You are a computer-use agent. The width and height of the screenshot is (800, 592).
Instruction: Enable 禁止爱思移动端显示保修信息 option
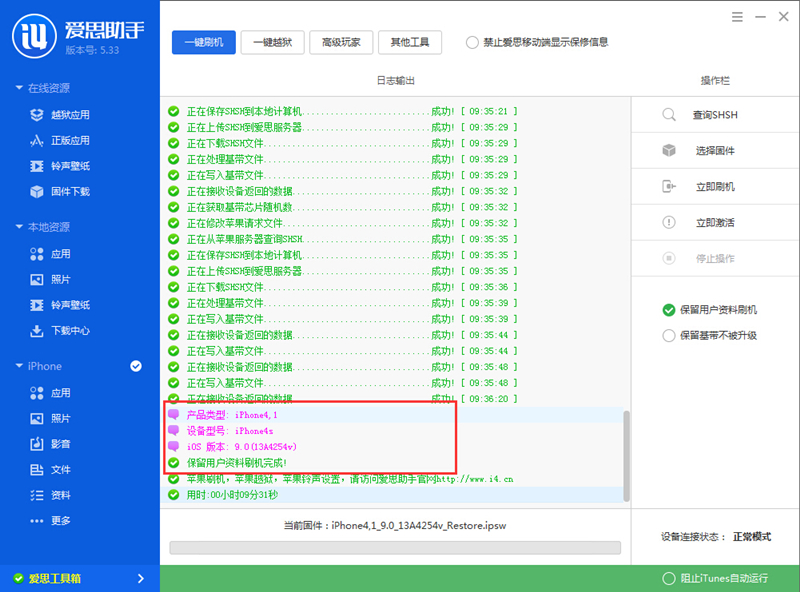tap(470, 42)
